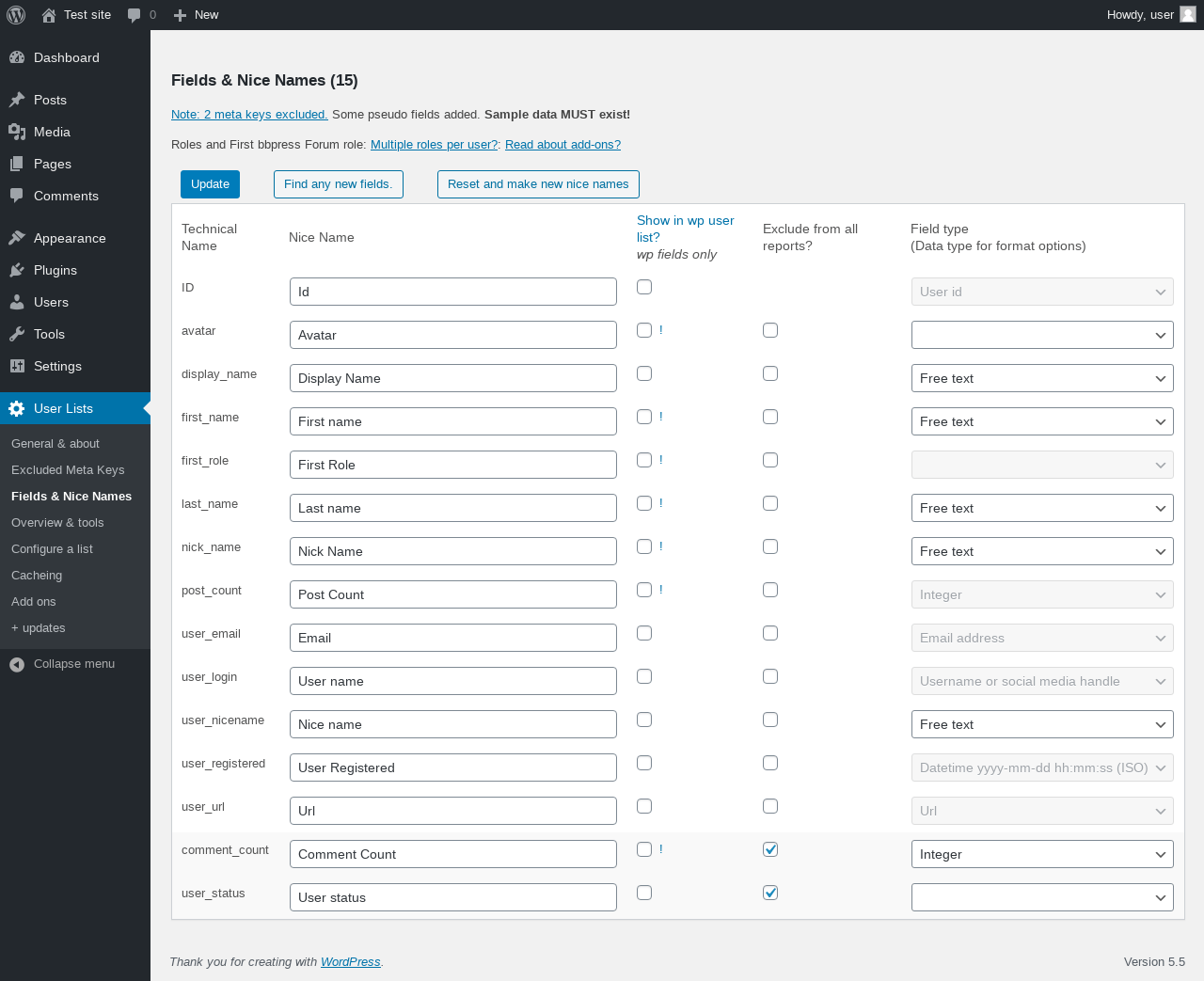The image size is (1204, 981).
Task: Click the Tools wrench icon
Action: coord(17,334)
